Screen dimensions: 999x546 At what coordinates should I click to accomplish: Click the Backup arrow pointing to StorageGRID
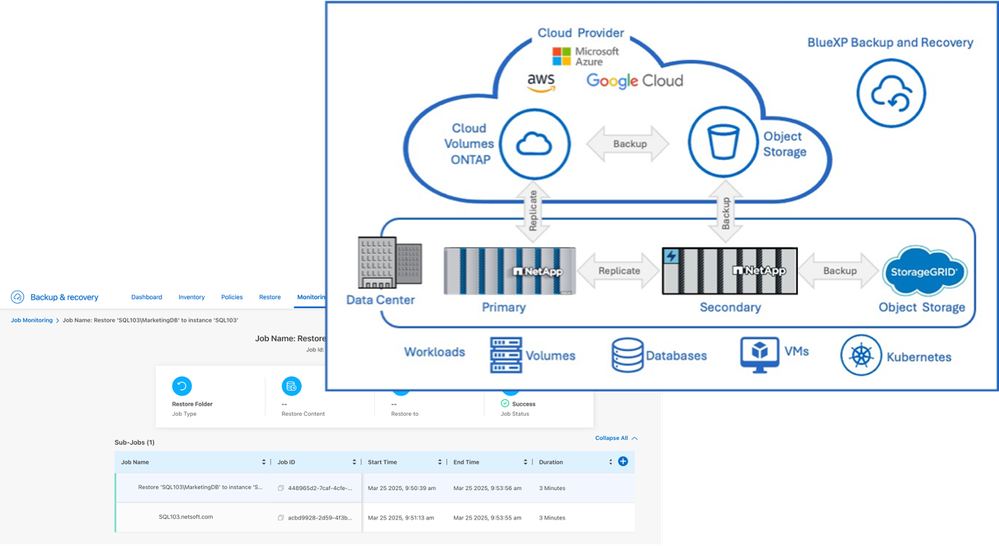point(840,271)
